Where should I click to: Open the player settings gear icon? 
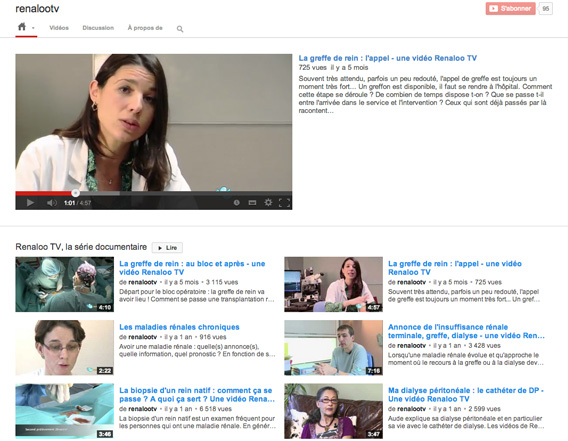point(268,202)
